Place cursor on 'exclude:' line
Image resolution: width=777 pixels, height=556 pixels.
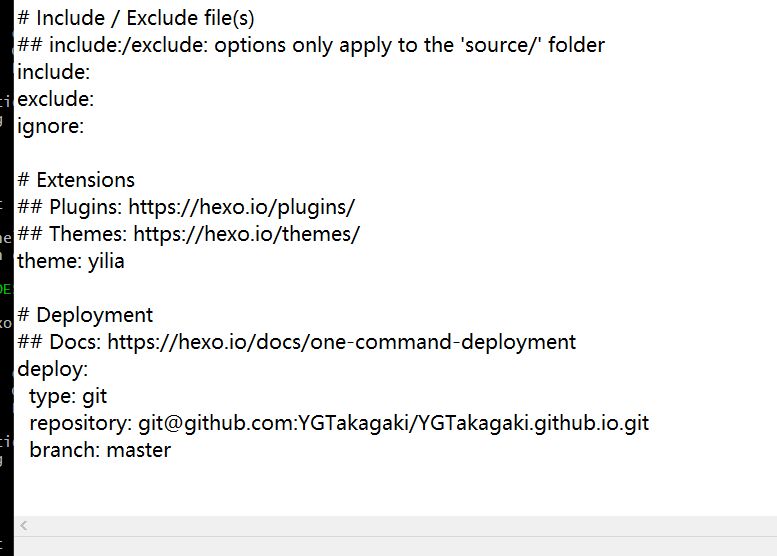point(56,99)
